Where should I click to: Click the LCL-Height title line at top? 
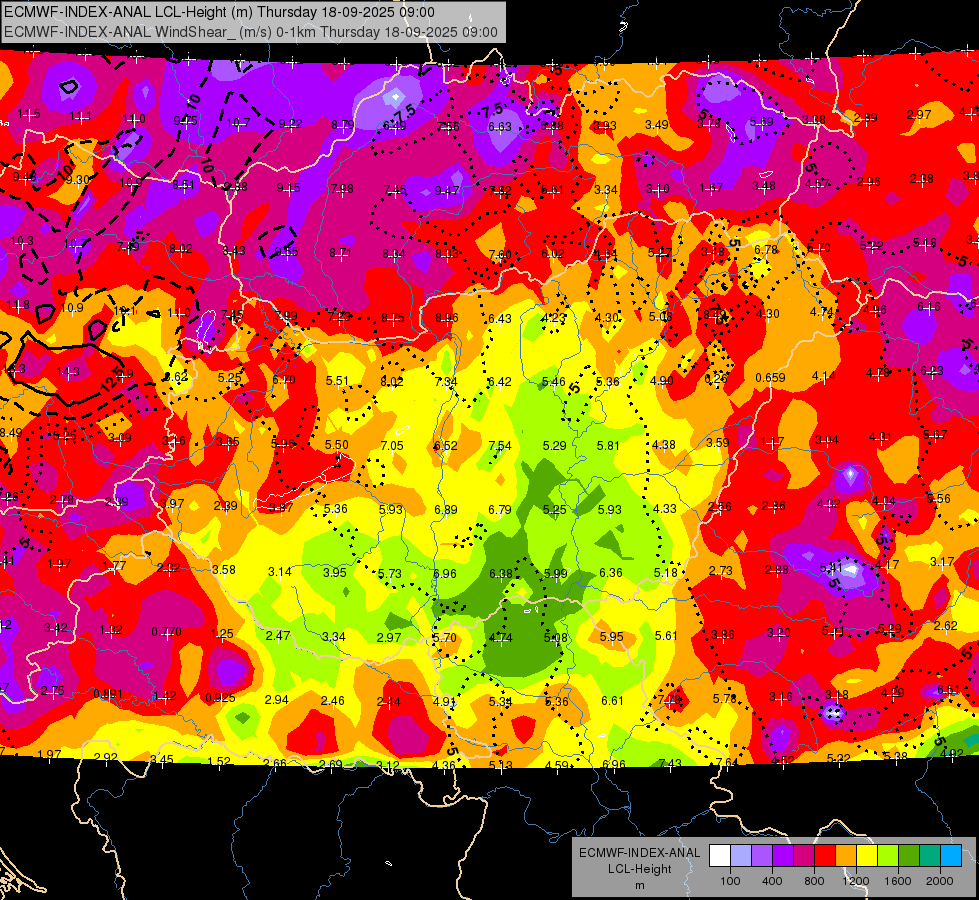click(x=220, y=12)
